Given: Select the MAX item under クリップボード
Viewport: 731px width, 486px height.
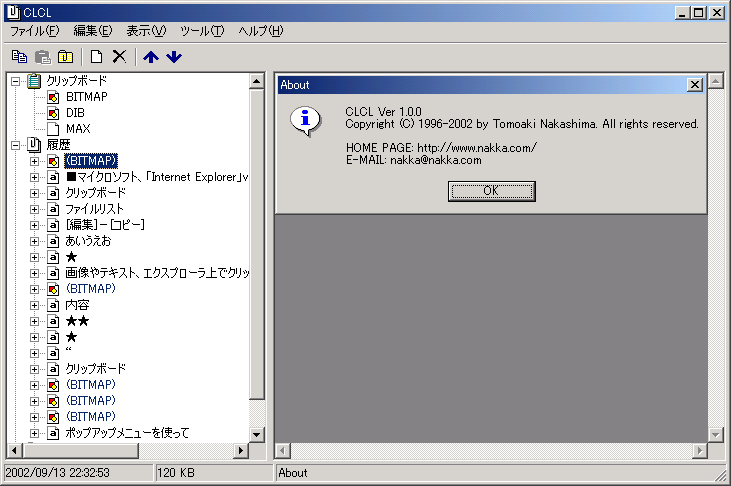Looking at the screenshot, I should 78,129.
